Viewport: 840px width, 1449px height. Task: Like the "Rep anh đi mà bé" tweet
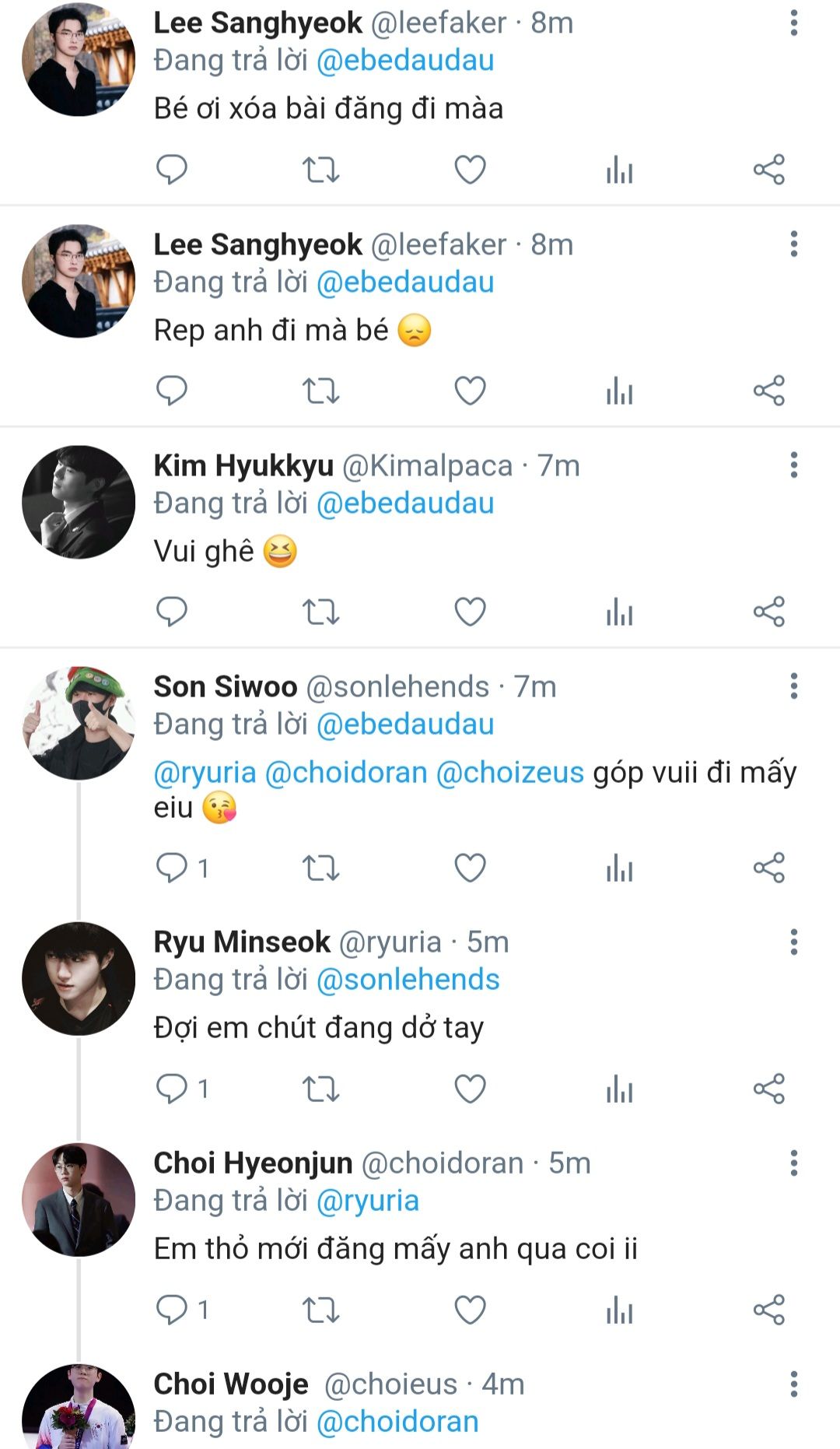tap(470, 391)
